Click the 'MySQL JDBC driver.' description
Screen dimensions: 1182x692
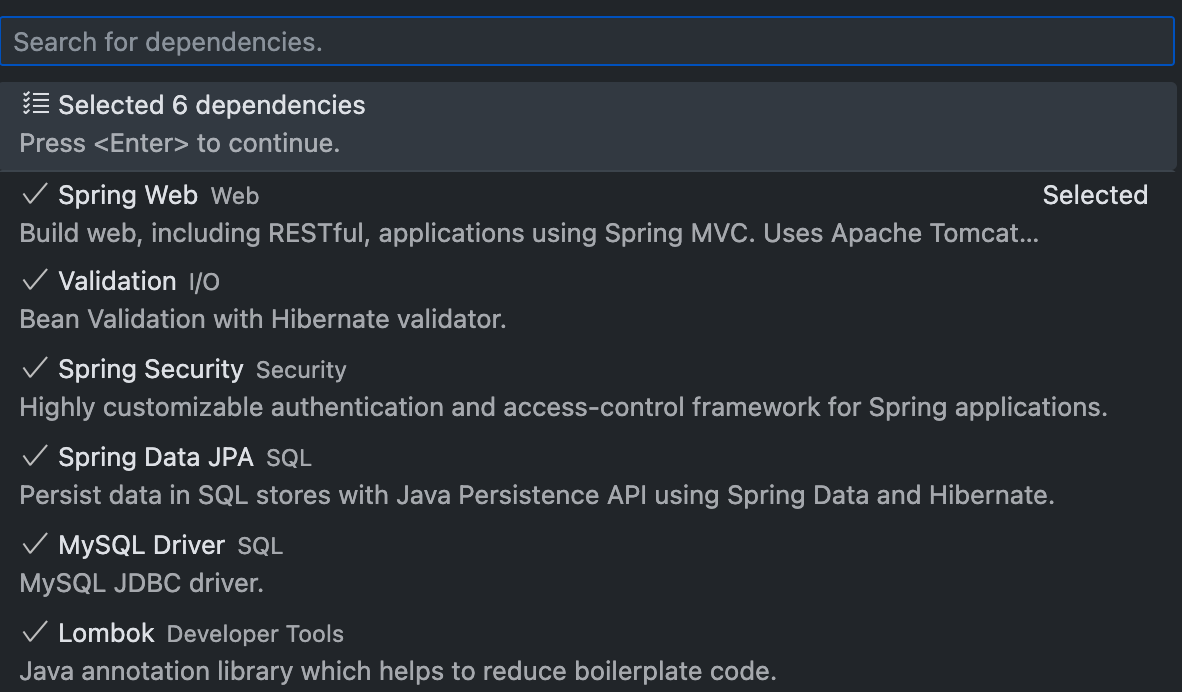(x=142, y=583)
